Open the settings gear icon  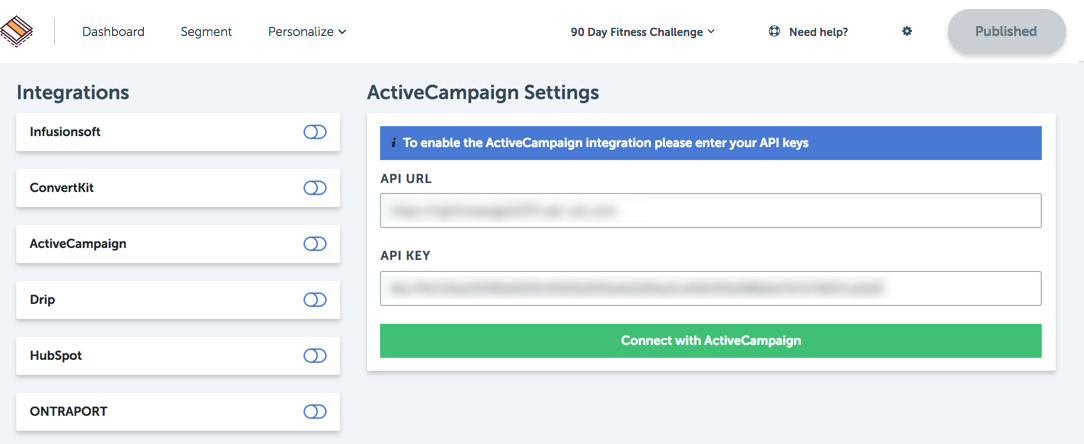(907, 31)
